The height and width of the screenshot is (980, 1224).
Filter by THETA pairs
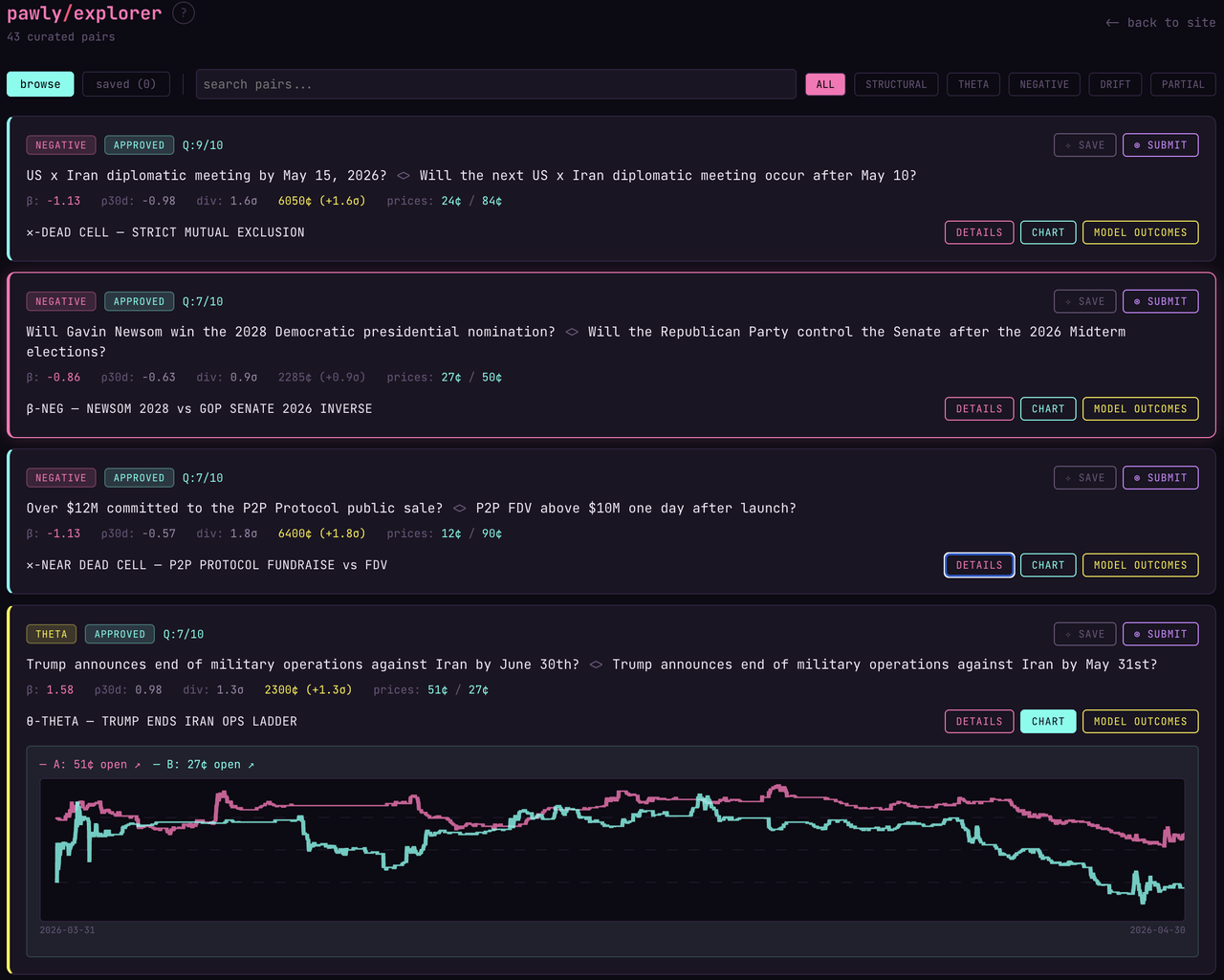tap(973, 84)
